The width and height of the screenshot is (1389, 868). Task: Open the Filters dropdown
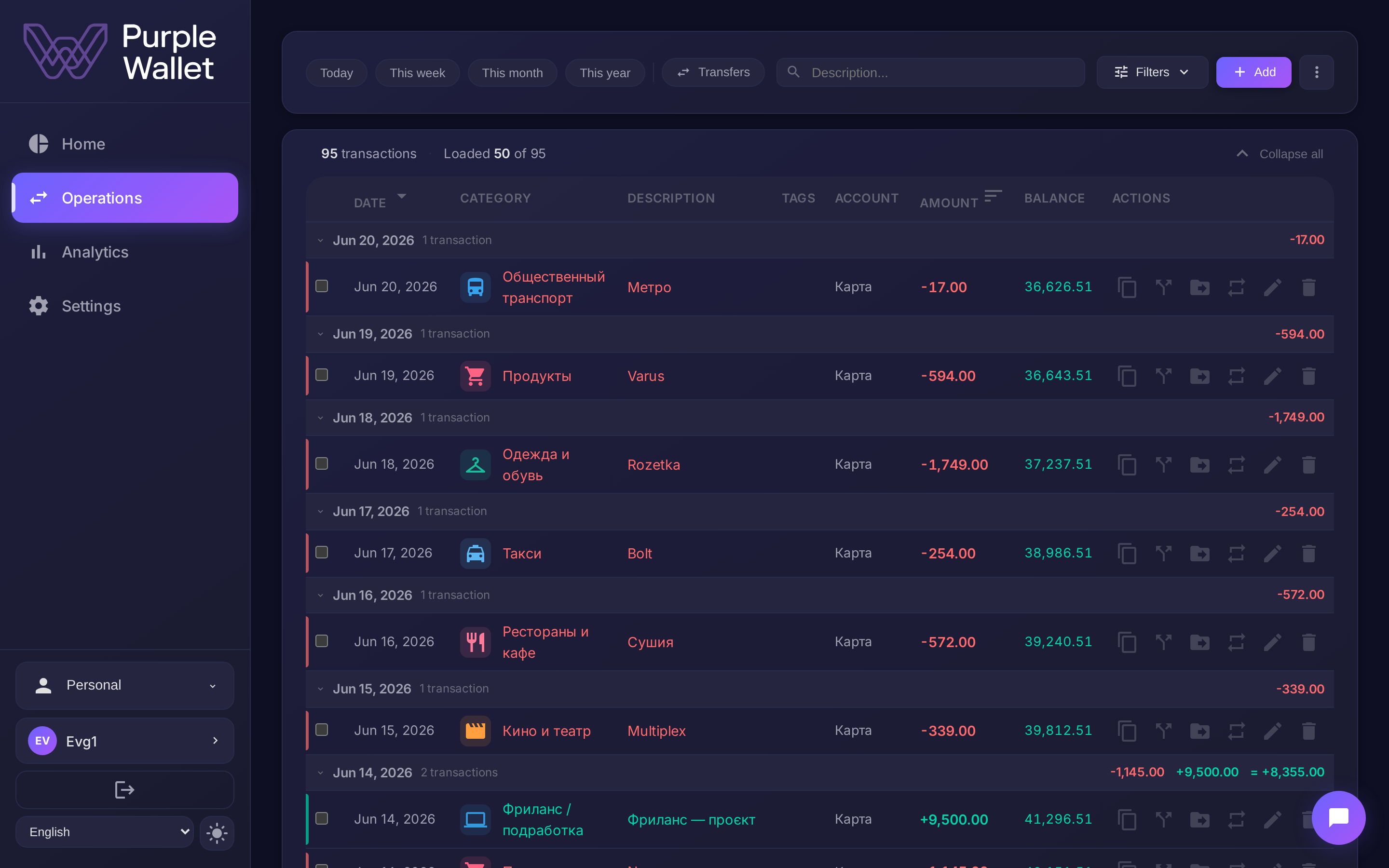tap(1152, 72)
